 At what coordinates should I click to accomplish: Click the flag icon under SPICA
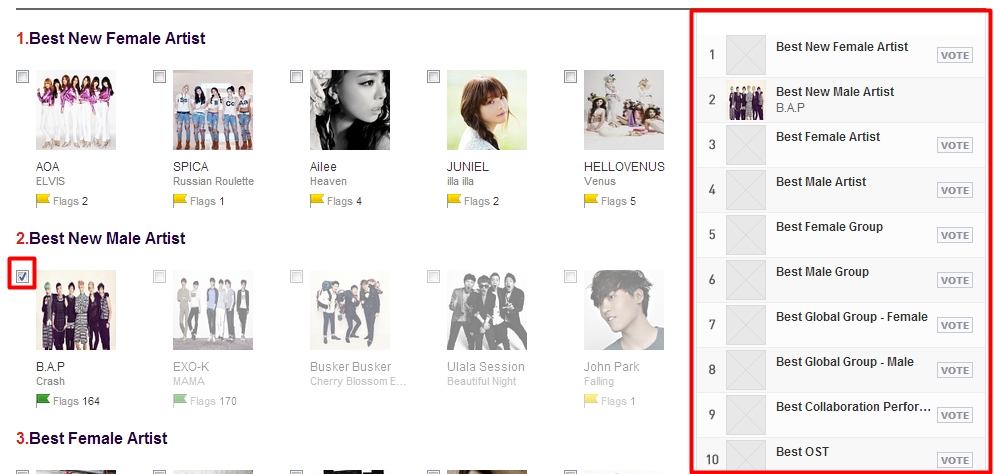click(x=180, y=200)
